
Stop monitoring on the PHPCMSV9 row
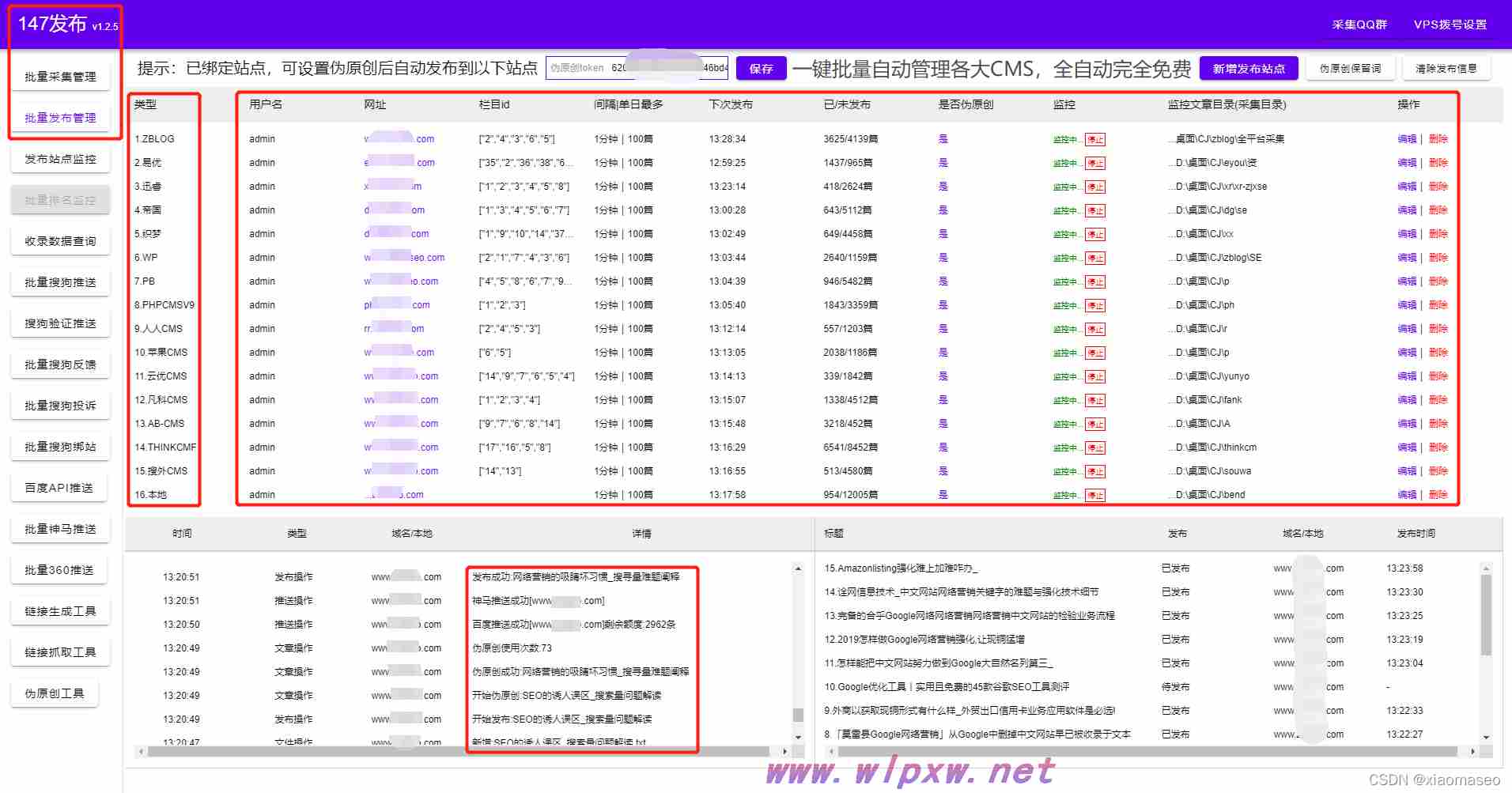tap(1094, 305)
